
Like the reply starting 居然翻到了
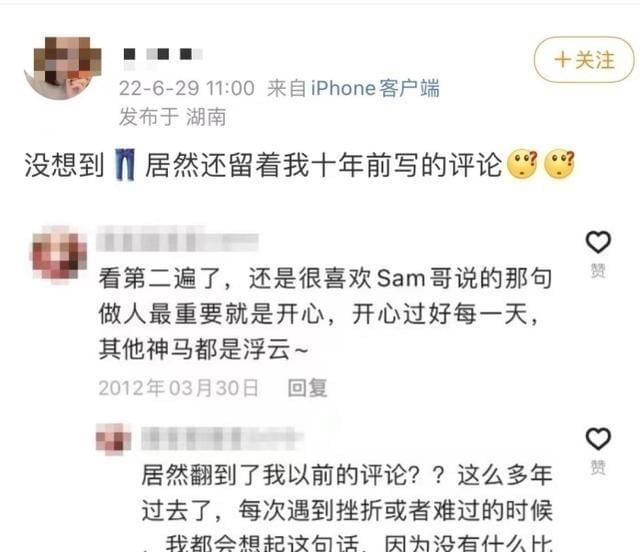click(x=598, y=439)
